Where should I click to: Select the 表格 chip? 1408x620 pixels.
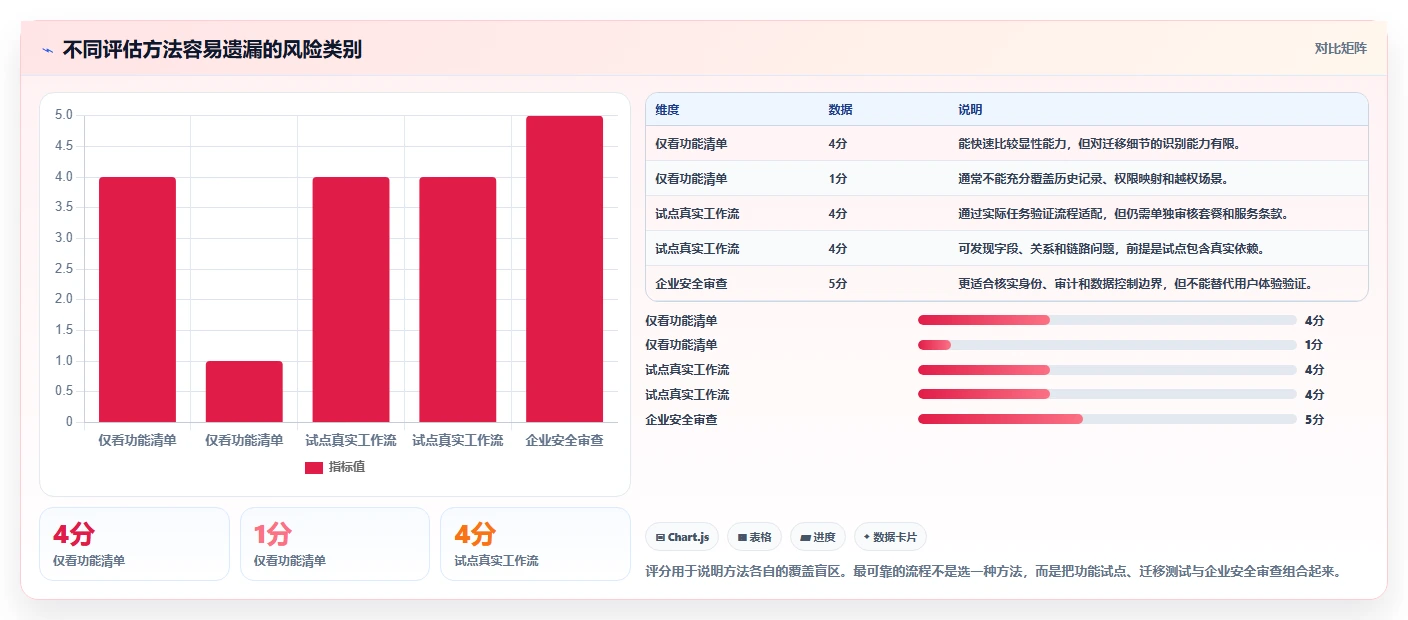click(754, 537)
